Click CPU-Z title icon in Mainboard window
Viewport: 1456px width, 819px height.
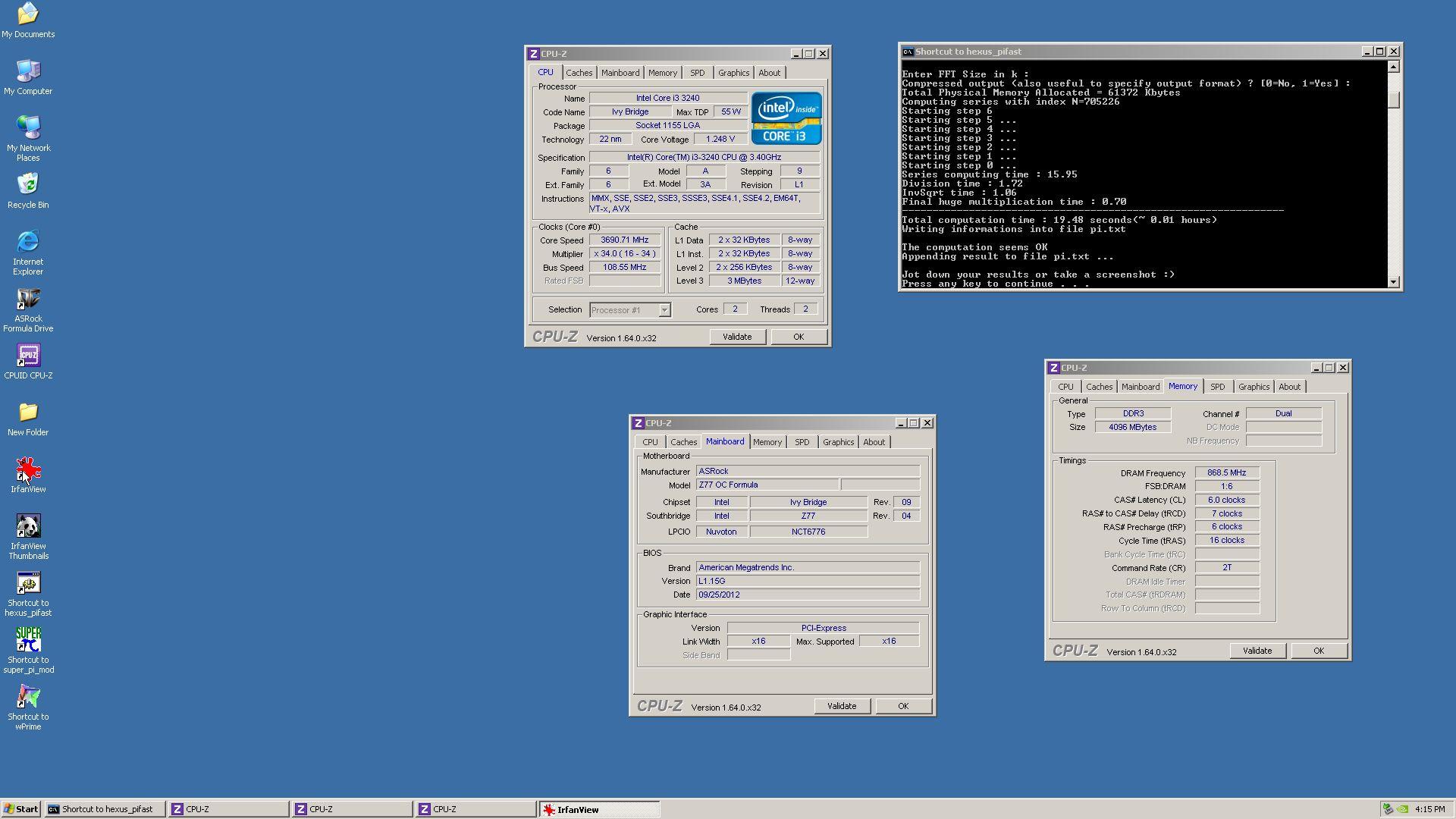pos(639,423)
